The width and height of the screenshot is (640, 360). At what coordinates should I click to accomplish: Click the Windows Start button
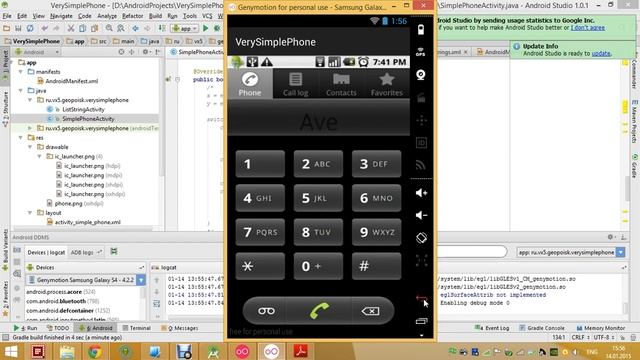click(x=11, y=351)
